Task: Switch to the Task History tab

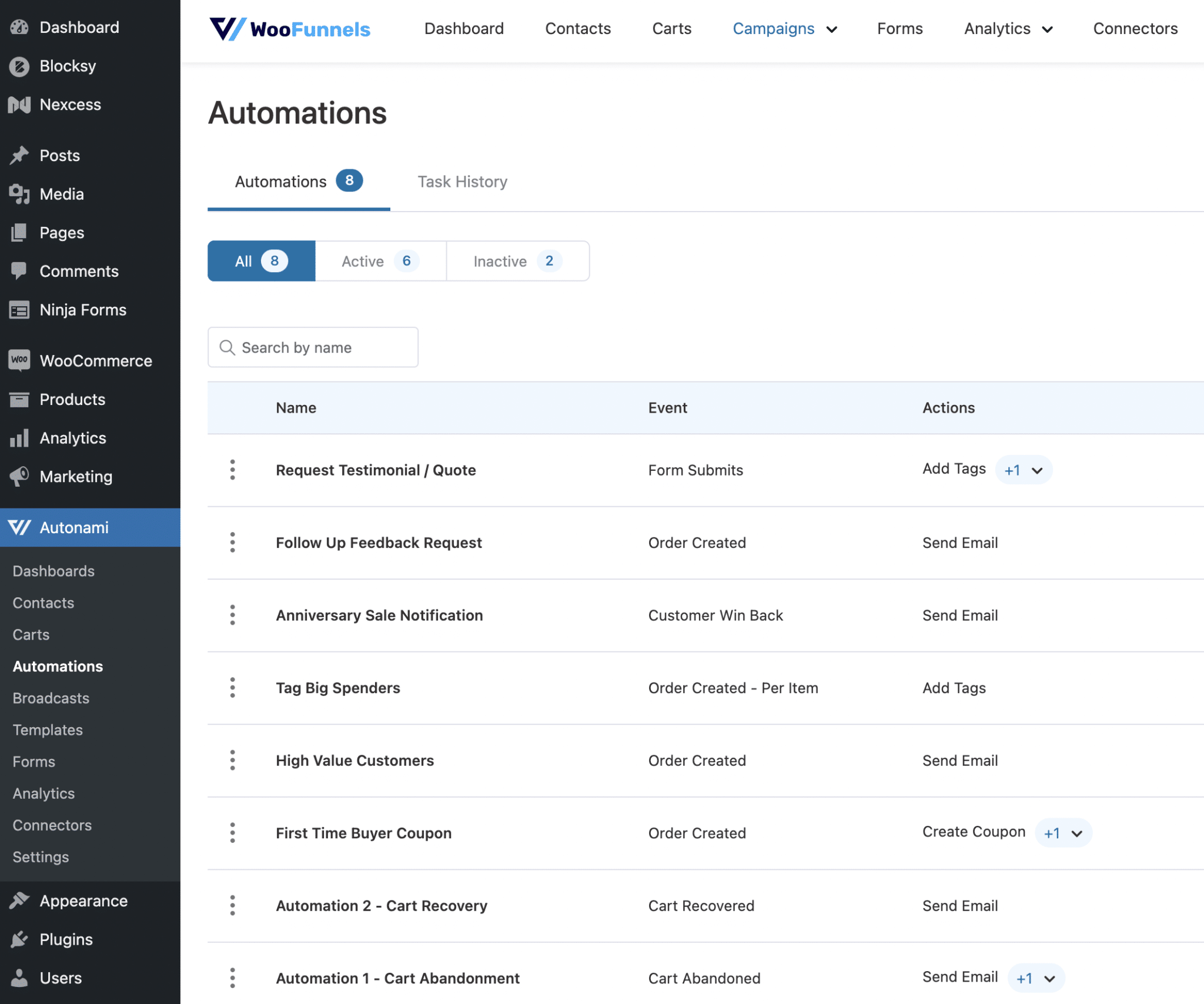Action: pos(462,182)
